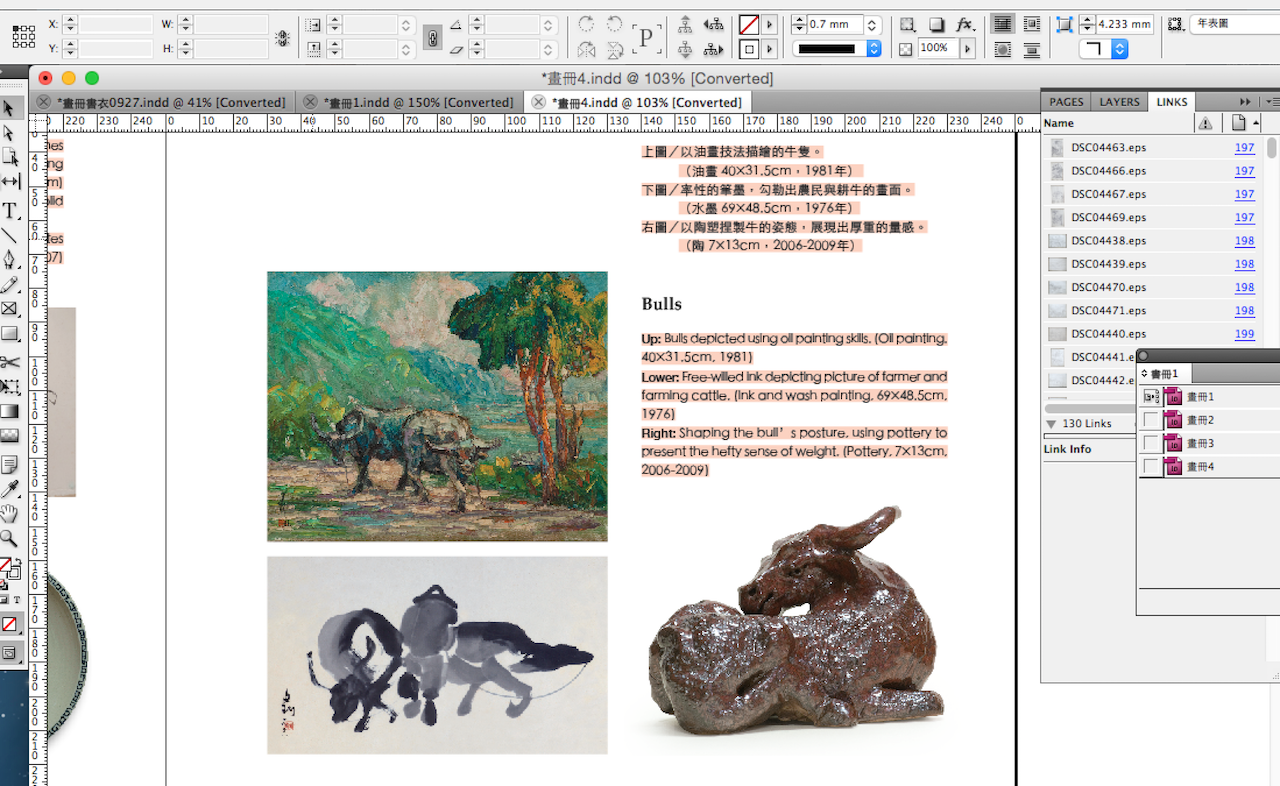Viewport: 1280px width, 786px height.
Task: Check the box beside 畫冊4
Action: click(1151, 467)
